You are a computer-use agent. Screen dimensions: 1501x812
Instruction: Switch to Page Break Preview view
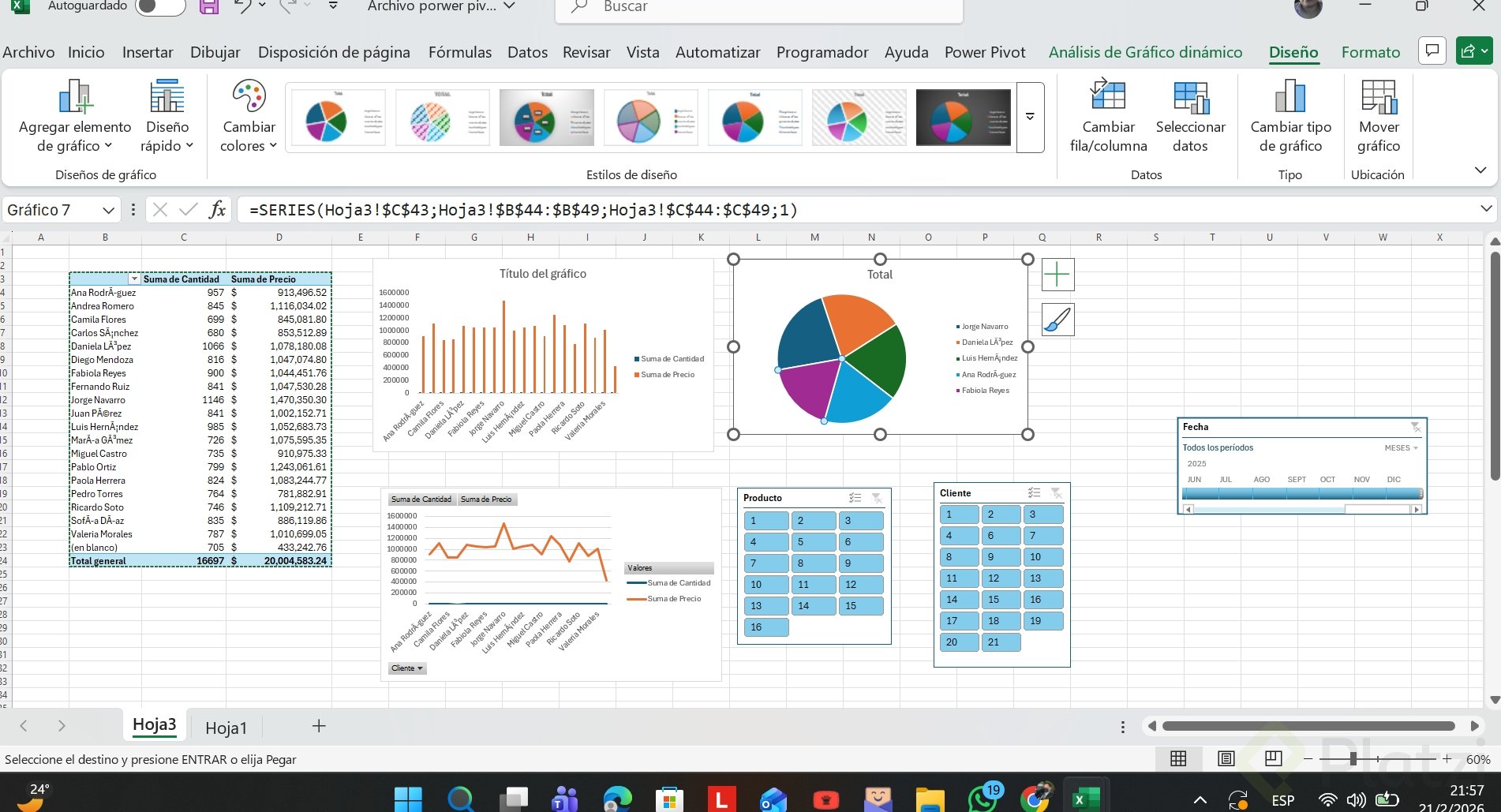click(1273, 759)
